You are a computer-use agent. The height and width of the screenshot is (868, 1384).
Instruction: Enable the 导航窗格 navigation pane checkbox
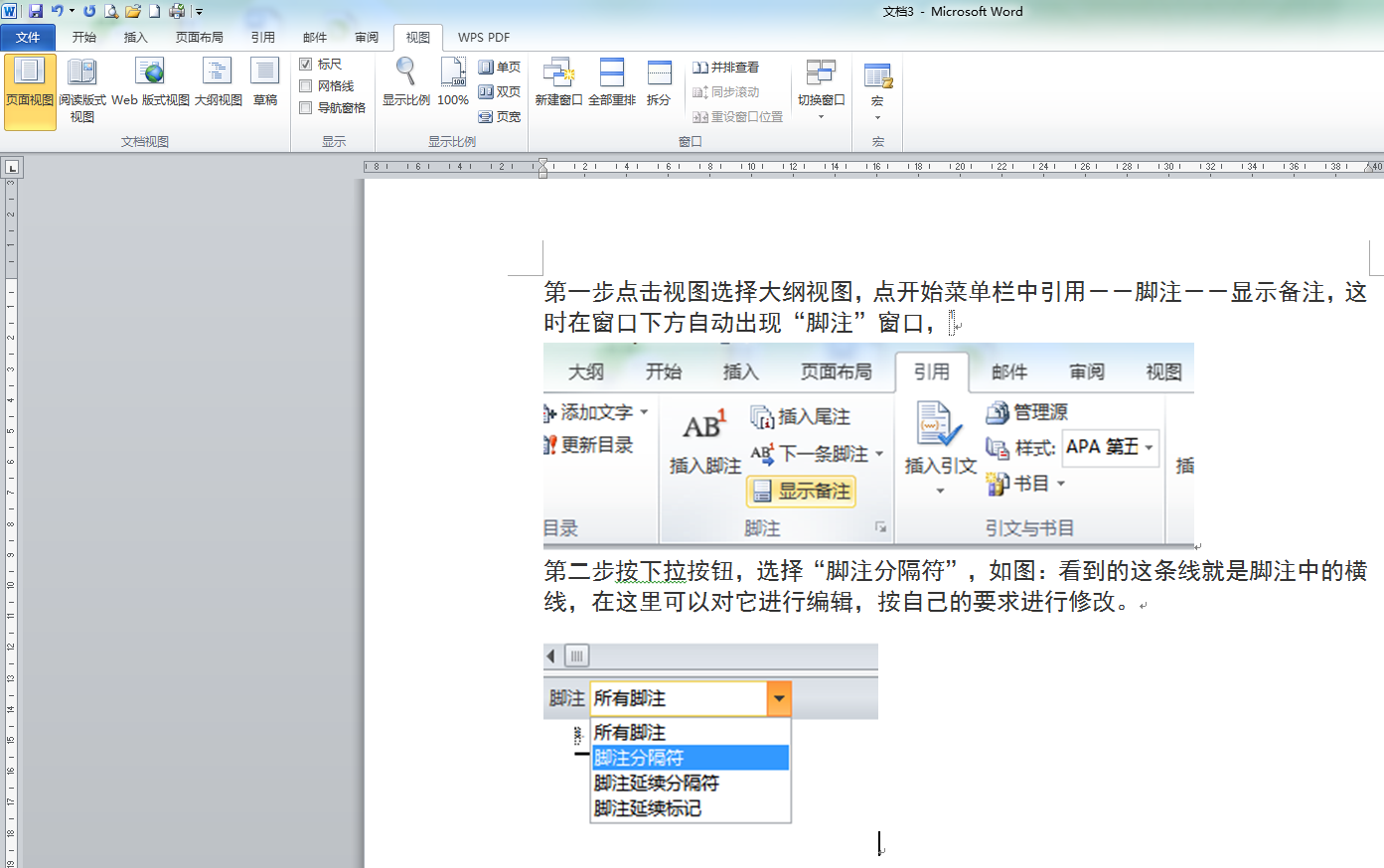point(306,107)
